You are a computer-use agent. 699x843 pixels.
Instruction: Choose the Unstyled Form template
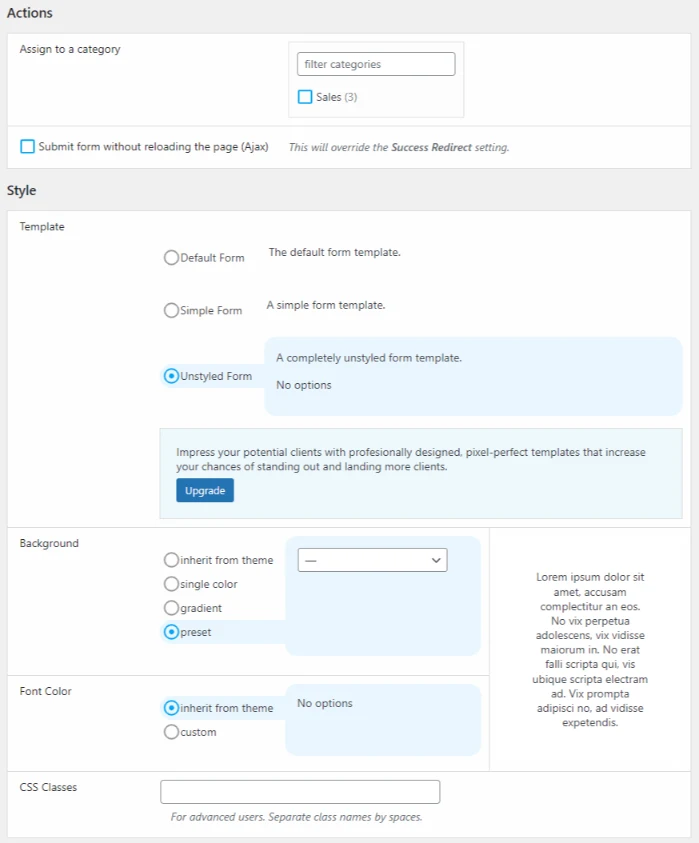coord(171,376)
